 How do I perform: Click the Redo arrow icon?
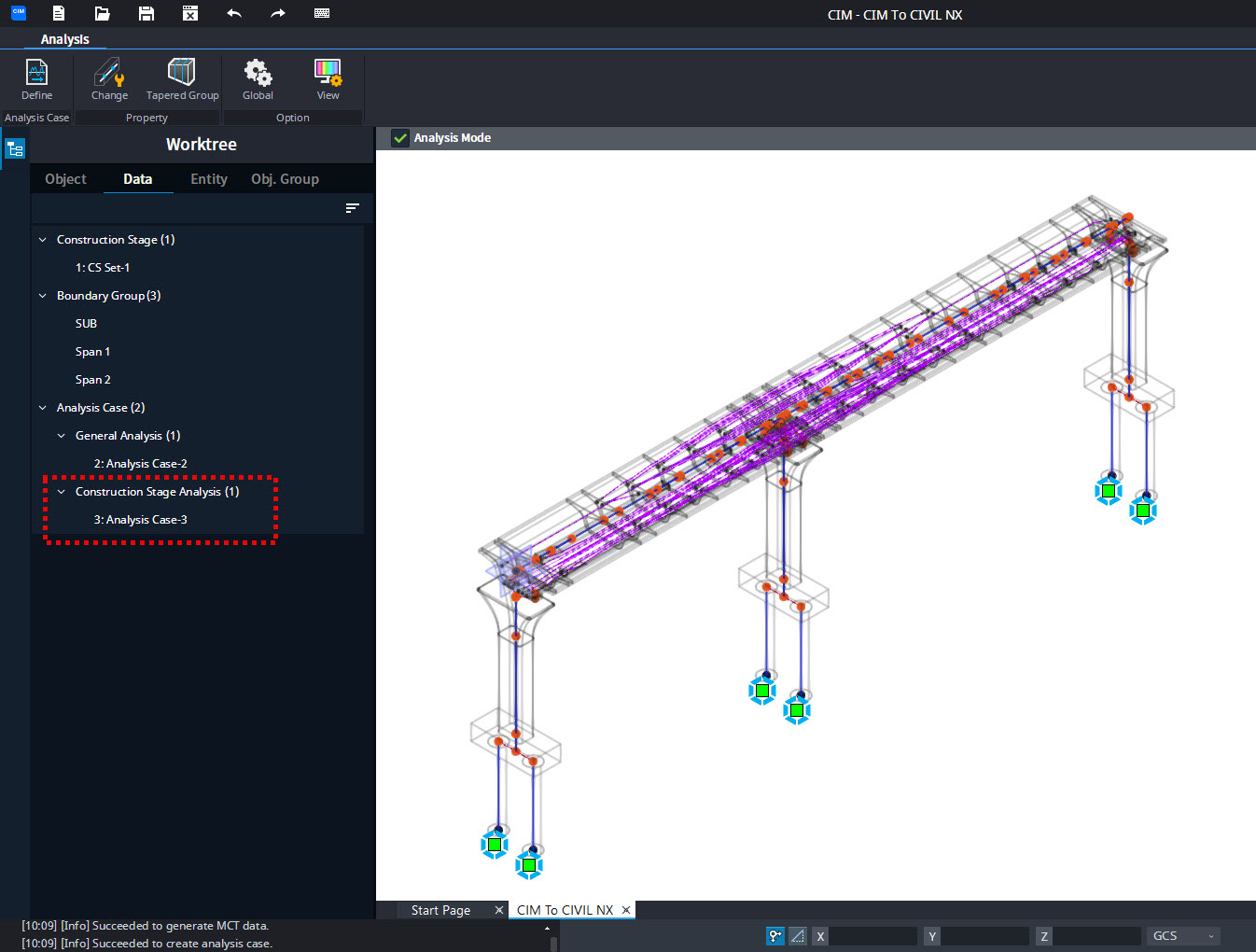tap(278, 13)
